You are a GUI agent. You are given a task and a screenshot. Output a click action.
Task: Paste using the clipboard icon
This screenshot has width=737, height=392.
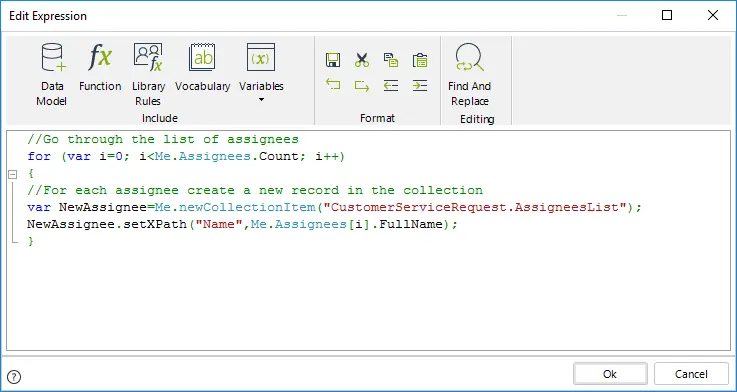[x=420, y=60]
